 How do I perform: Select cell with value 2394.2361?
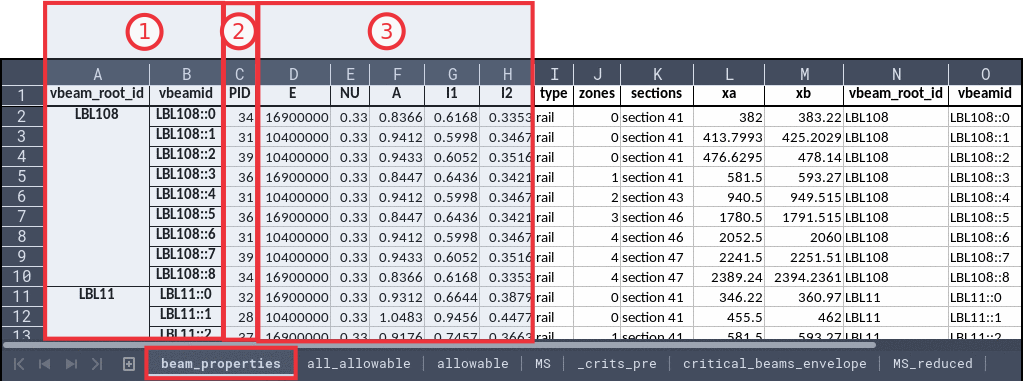804,277
